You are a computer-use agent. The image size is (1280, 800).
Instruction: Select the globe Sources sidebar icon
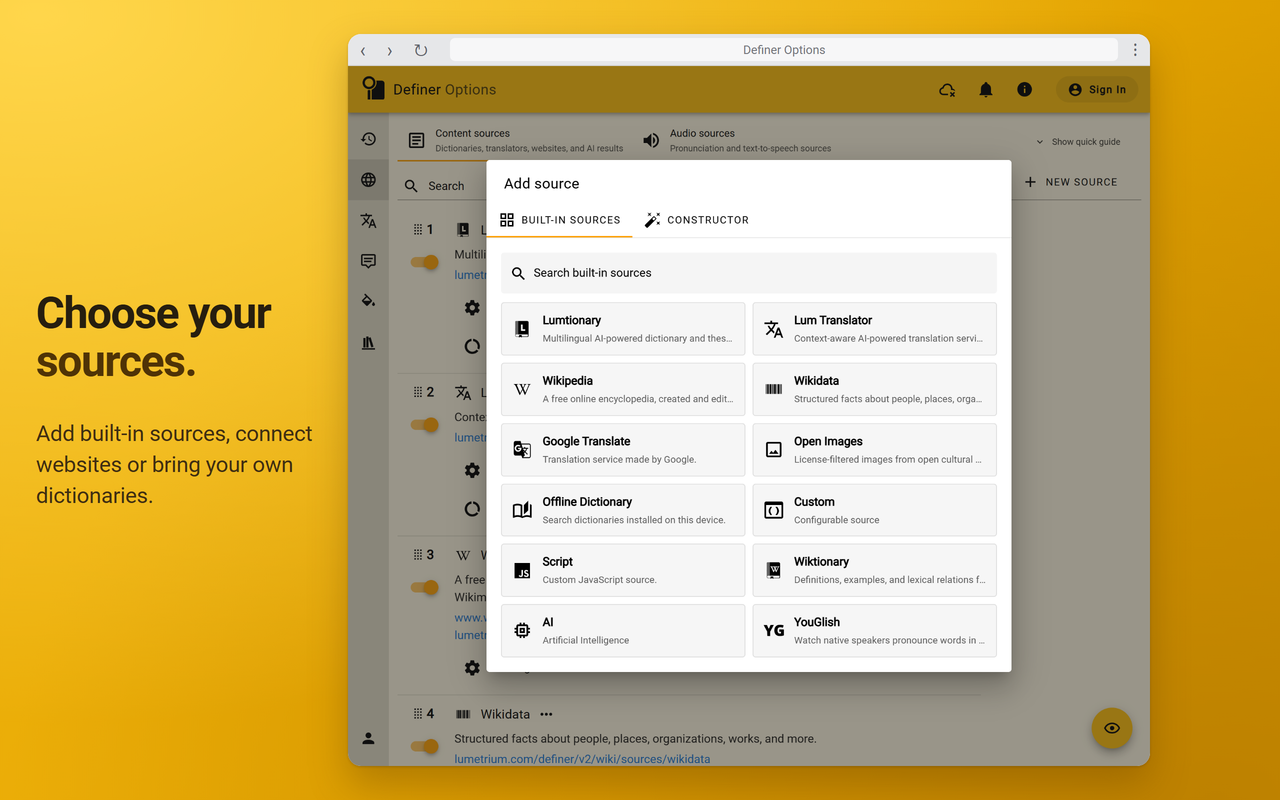tap(368, 180)
